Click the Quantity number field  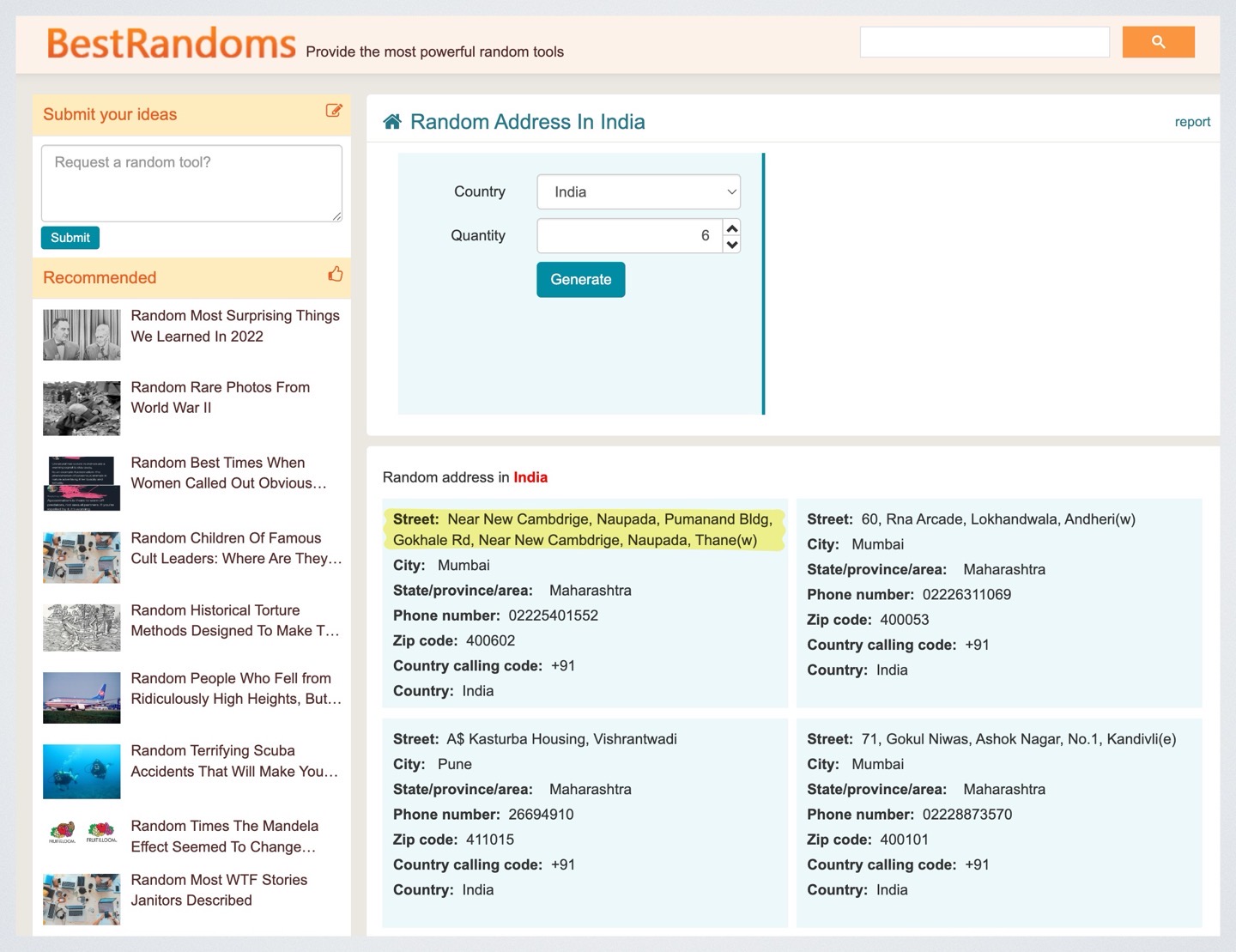click(x=629, y=236)
